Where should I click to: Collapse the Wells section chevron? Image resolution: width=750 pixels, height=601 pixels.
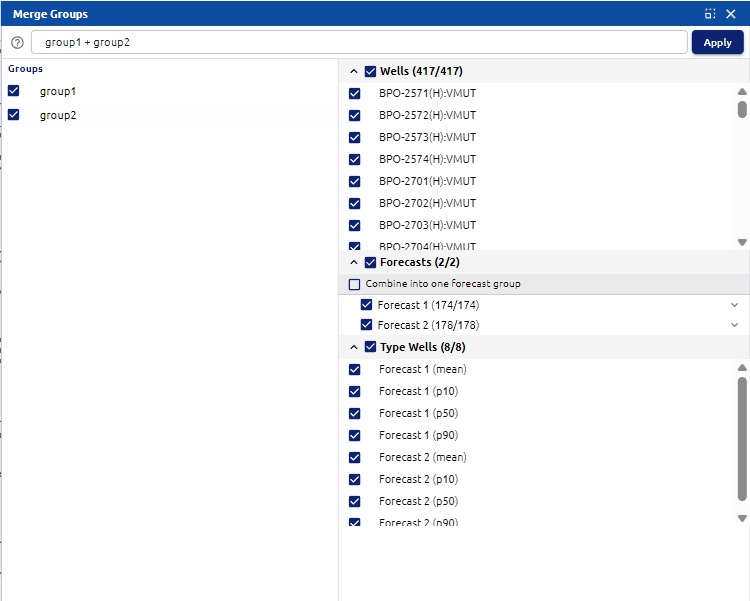coord(354,71)
